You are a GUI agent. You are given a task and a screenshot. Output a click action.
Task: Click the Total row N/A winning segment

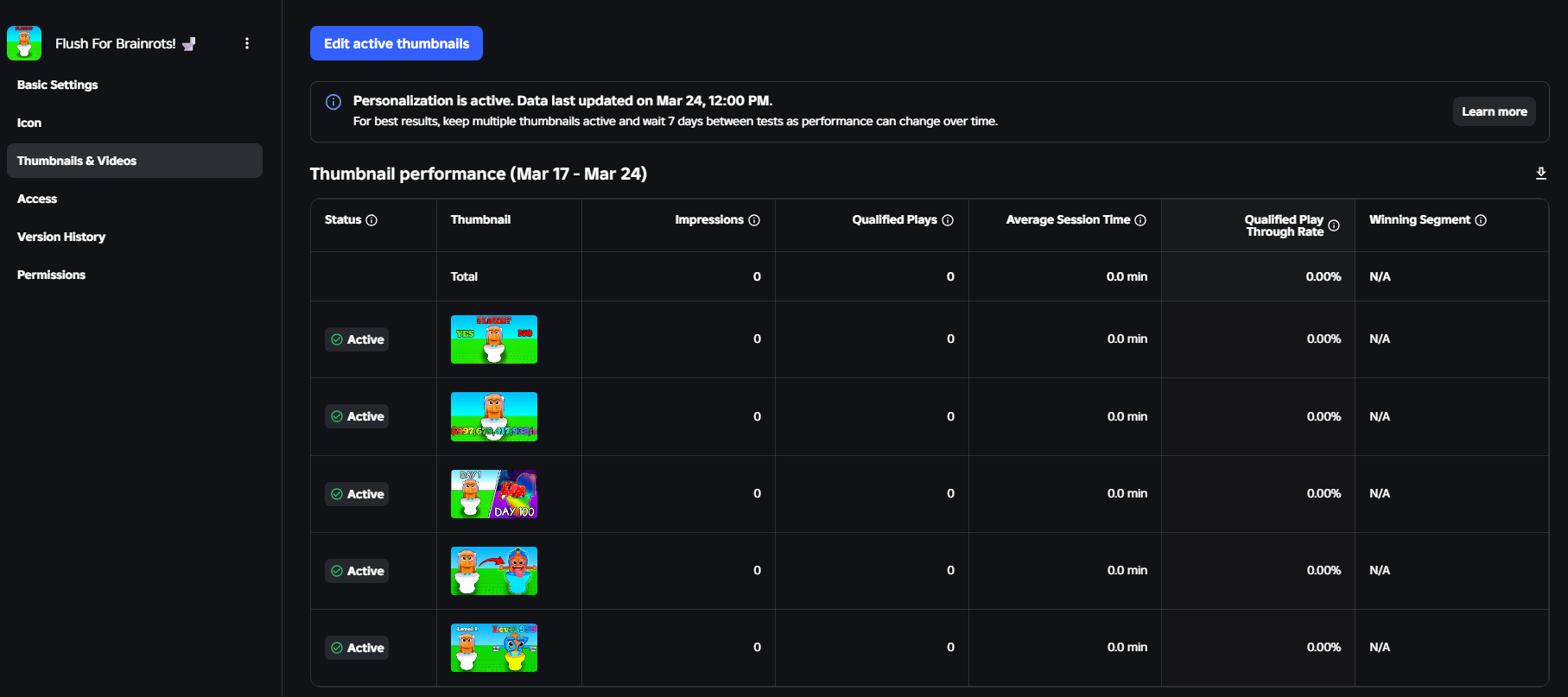click(1380, 276)
